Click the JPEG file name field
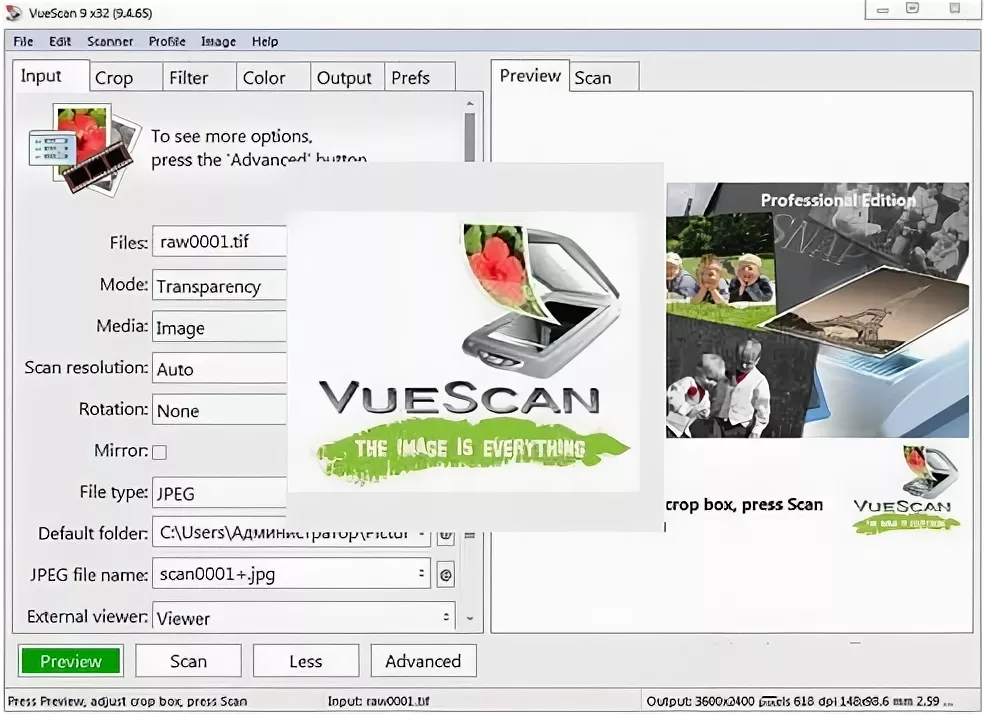The image size is (984, 714). (291, 573)
